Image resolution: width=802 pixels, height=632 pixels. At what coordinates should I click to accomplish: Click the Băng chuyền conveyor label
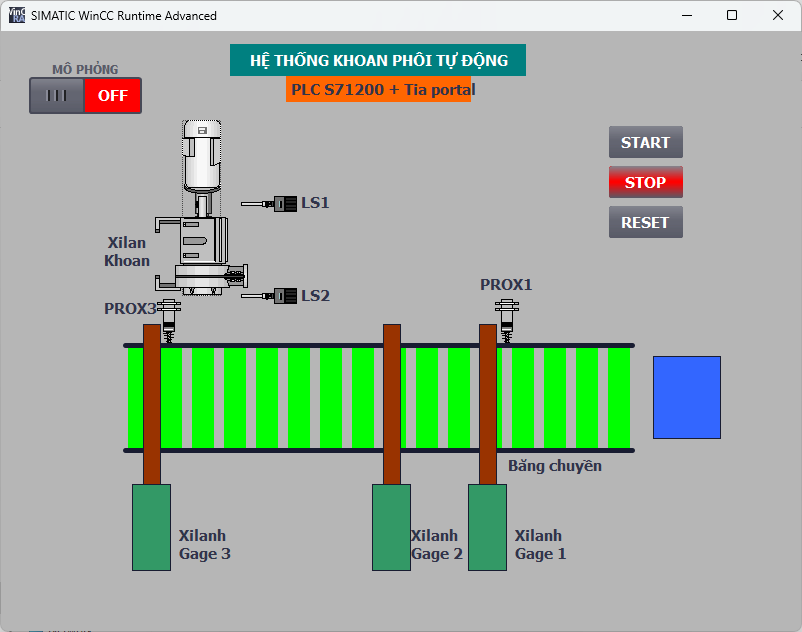click(x=555, y=466)
